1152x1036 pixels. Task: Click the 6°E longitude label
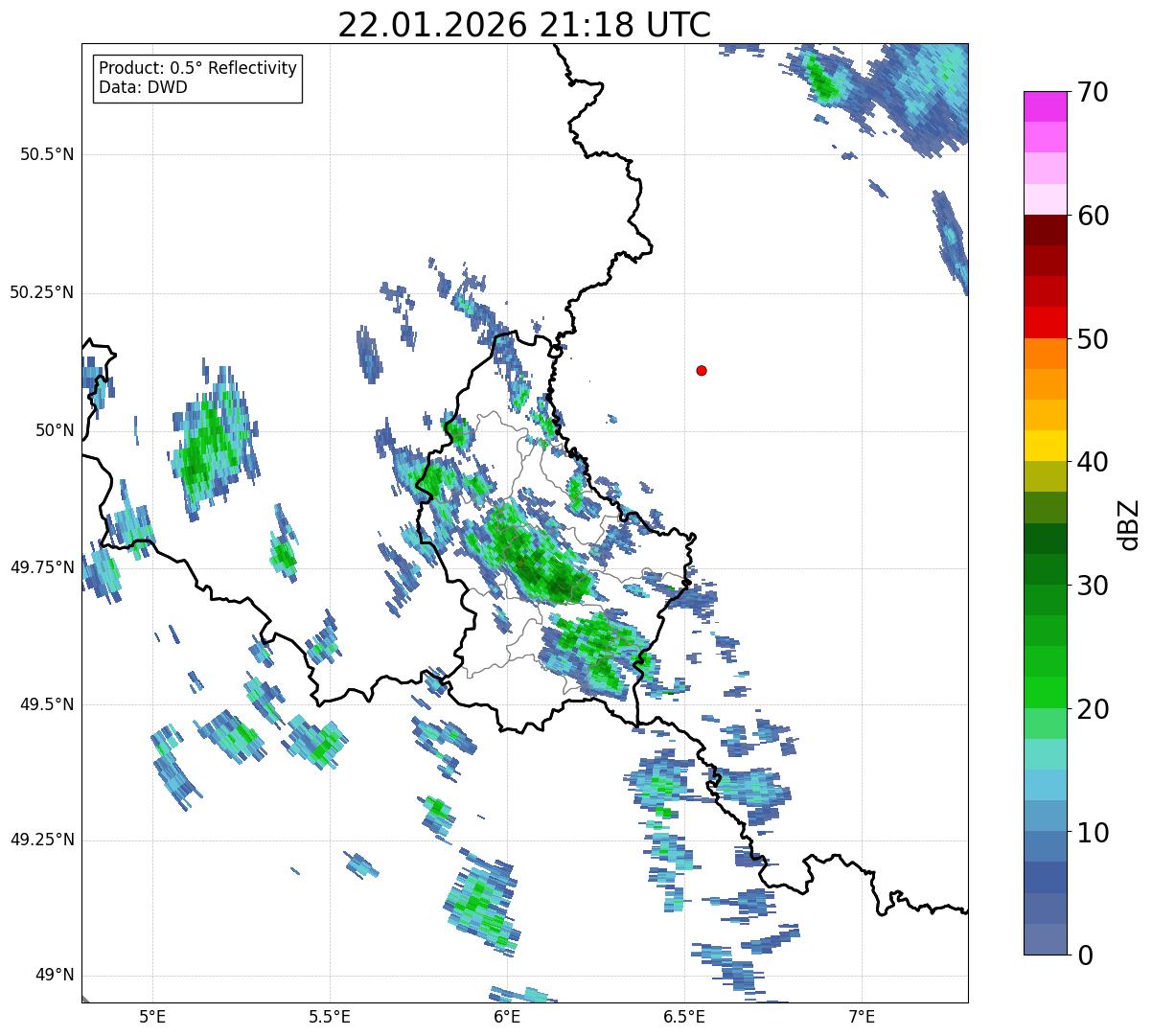[x=507, y=1017]
